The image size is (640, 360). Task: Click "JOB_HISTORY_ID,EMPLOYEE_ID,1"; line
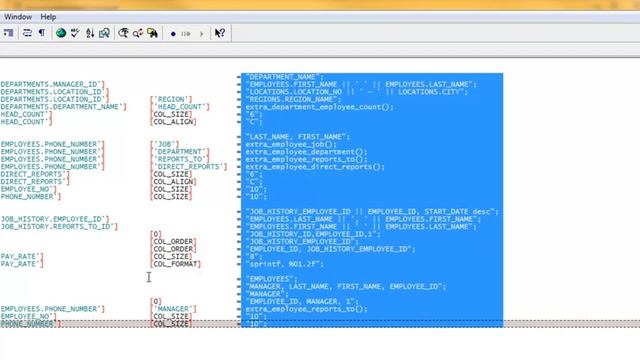click(313, 234)
